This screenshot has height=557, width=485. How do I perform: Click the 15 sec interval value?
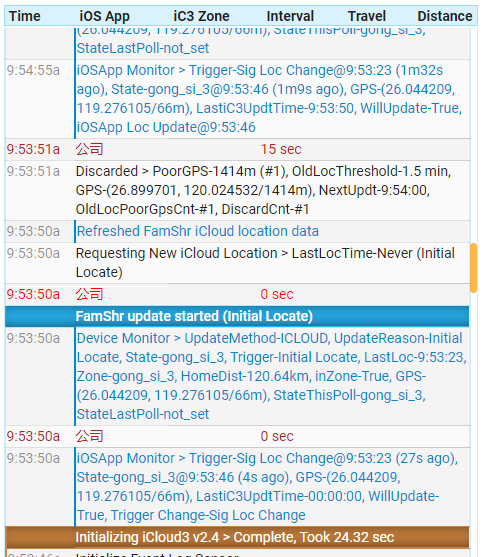tap(281, 149)
